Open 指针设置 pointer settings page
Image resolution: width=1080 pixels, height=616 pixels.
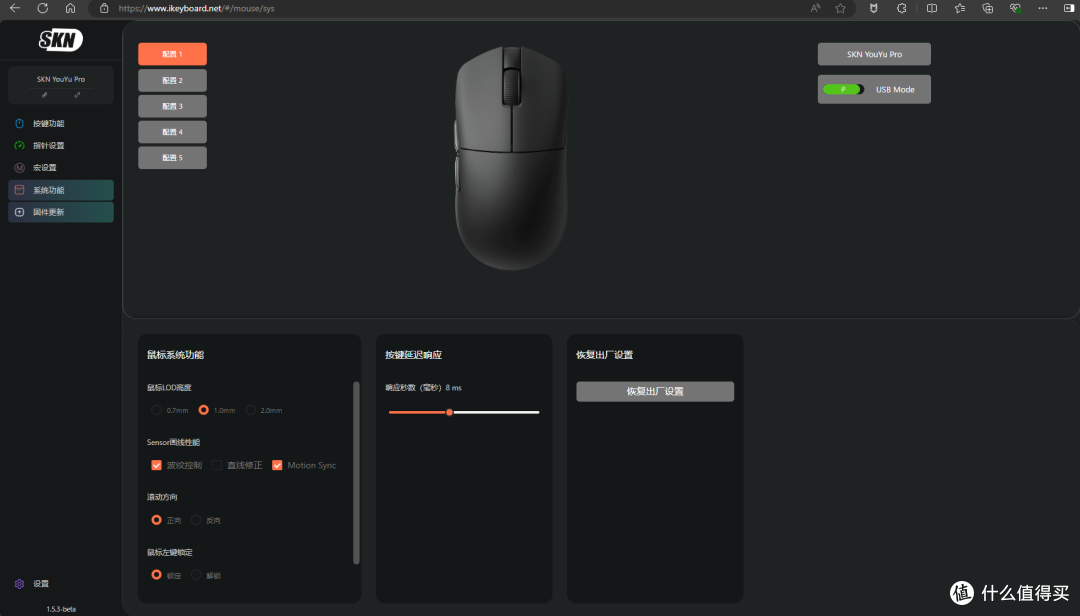coord(61,145)
